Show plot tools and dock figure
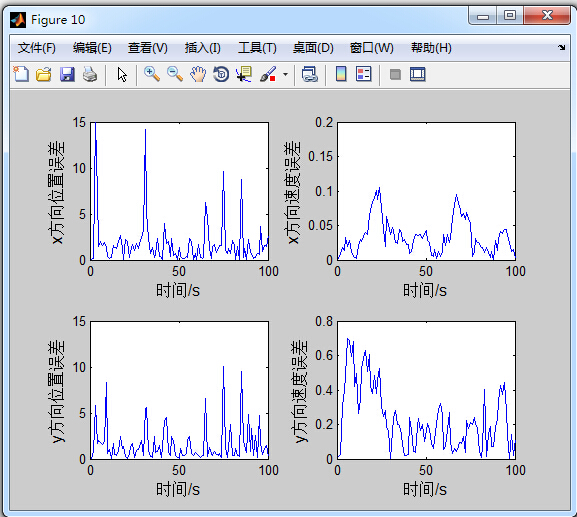This screenshot has width=577, height=517. pyautogui.click(x=418, y=74)
